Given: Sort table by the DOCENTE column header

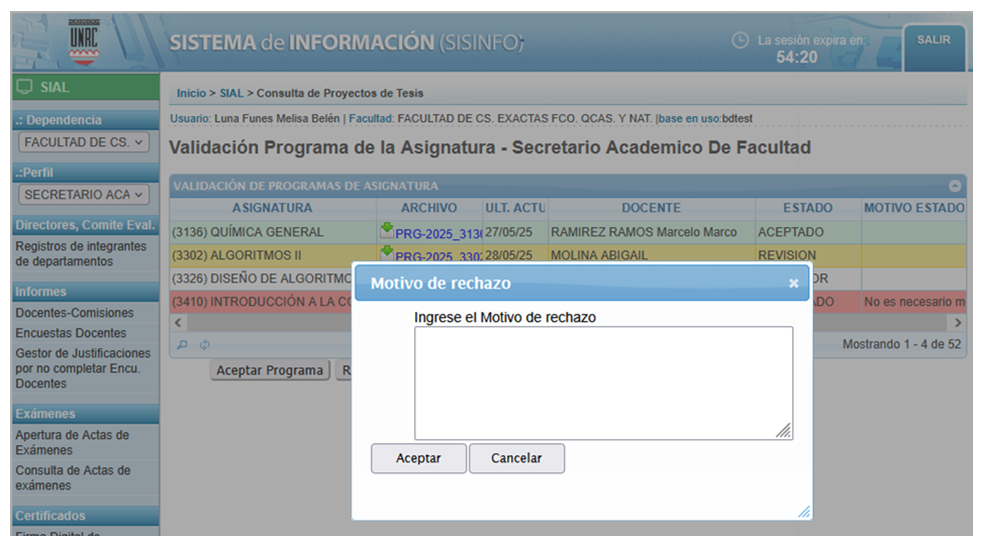Looking at the screenshot, I should [x=650, y=208].
